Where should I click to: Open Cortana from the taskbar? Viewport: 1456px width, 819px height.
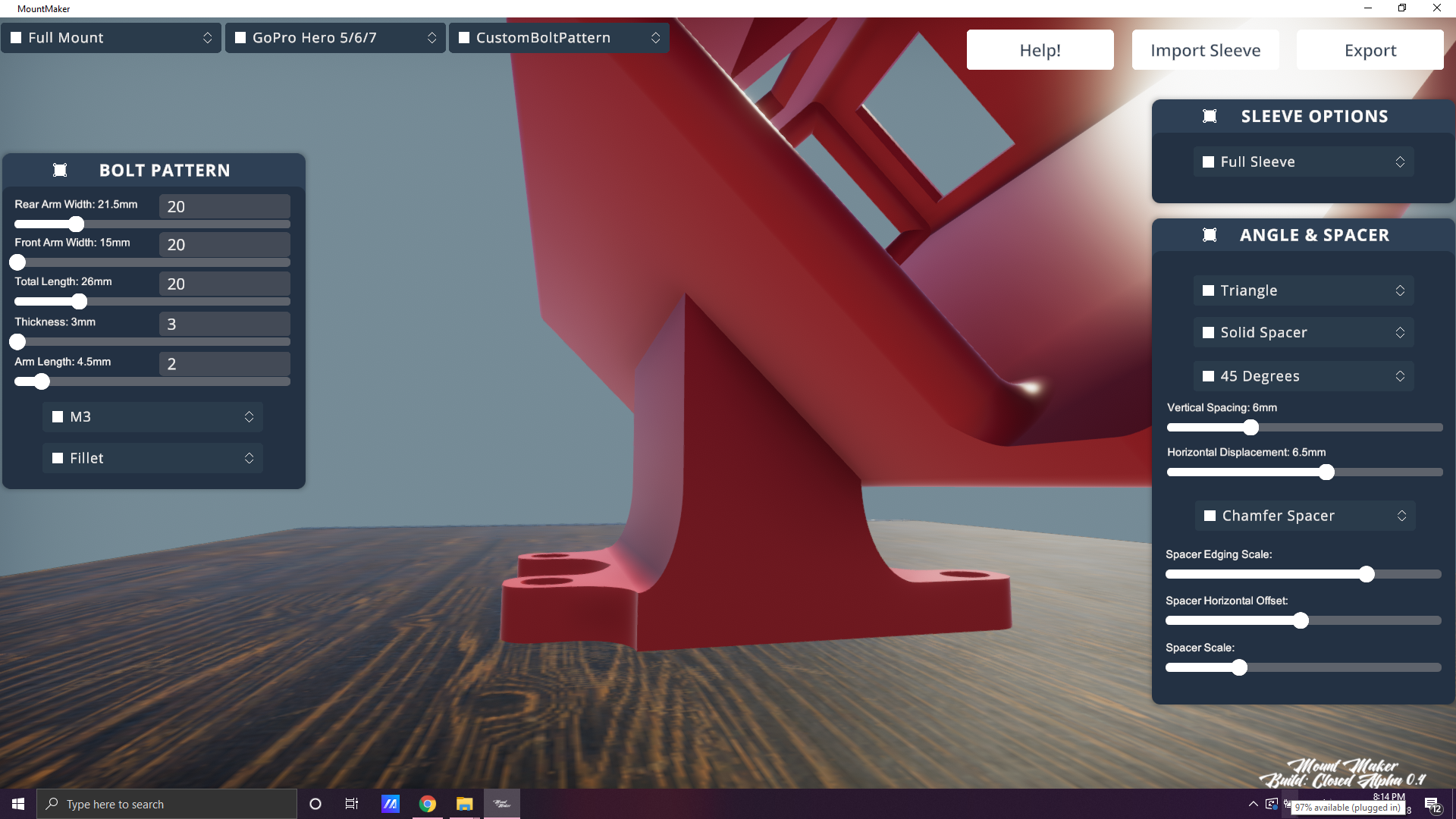coord(315,804)
